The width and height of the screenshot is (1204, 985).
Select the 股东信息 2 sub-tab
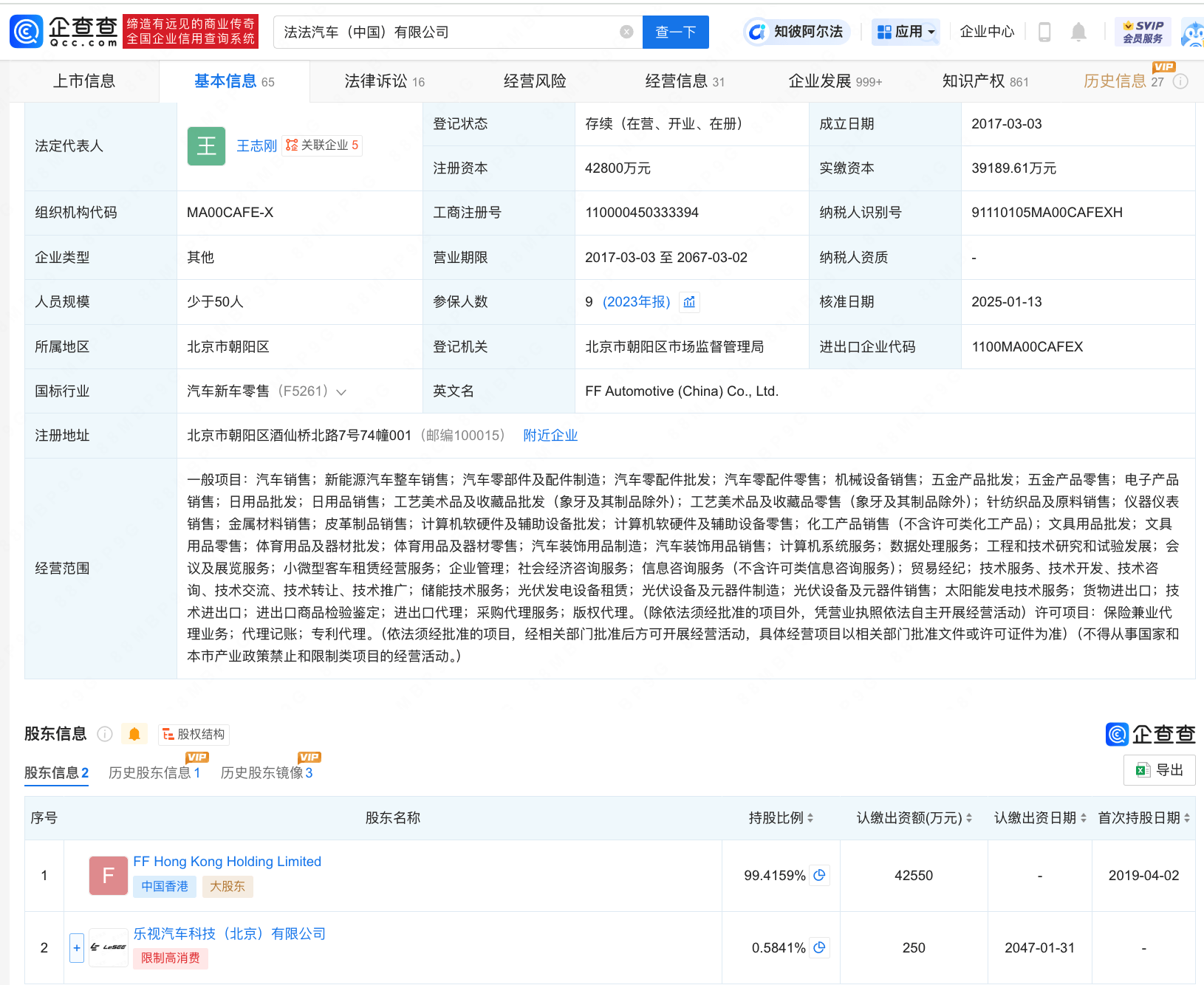tap(57, 773)
